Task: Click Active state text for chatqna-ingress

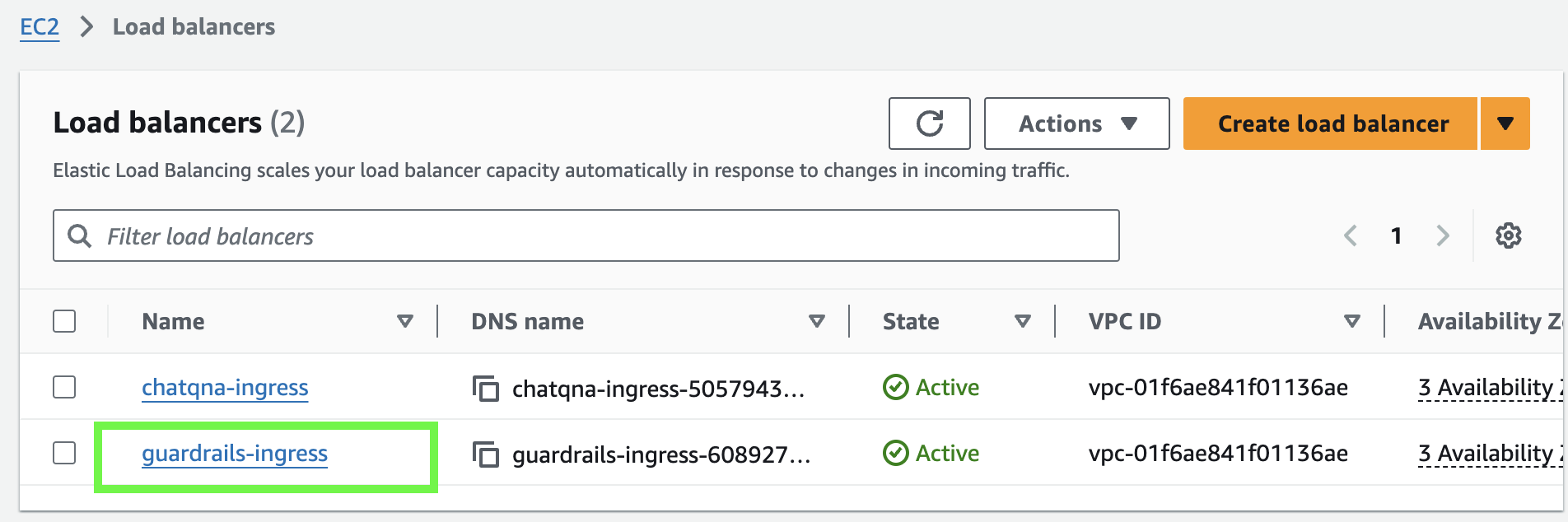Action: coord(947,387)
